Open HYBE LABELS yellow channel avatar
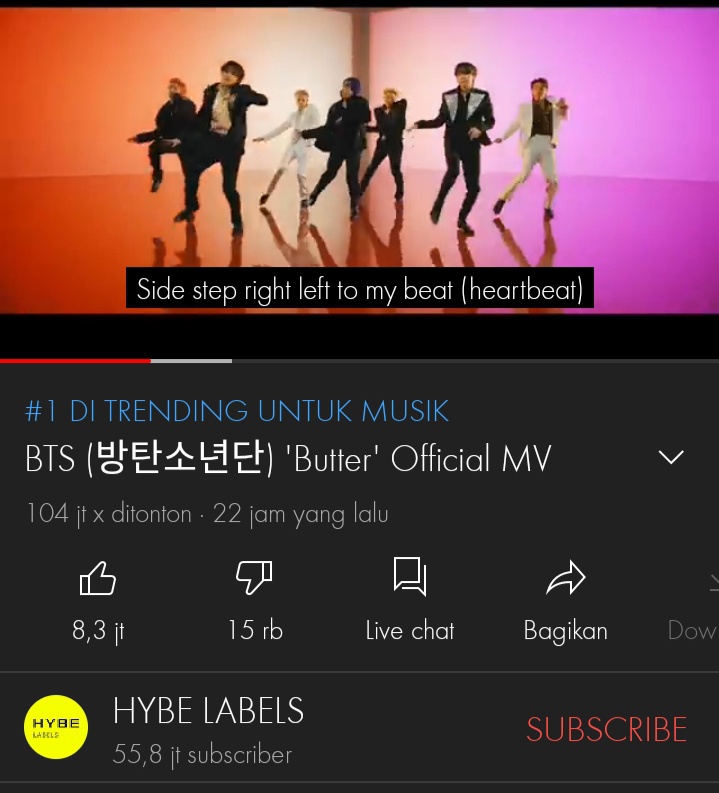The image size is (719, 793). [56, 727]
